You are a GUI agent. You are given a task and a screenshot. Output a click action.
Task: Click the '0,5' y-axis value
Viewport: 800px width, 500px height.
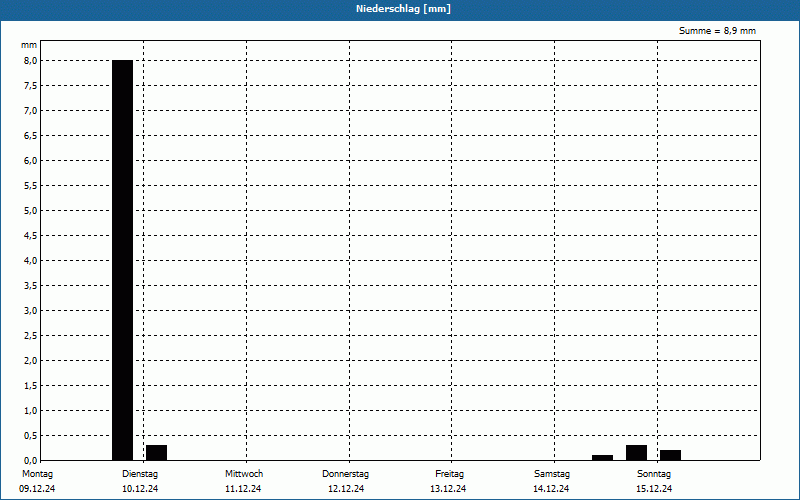click(x=31, y=436)
